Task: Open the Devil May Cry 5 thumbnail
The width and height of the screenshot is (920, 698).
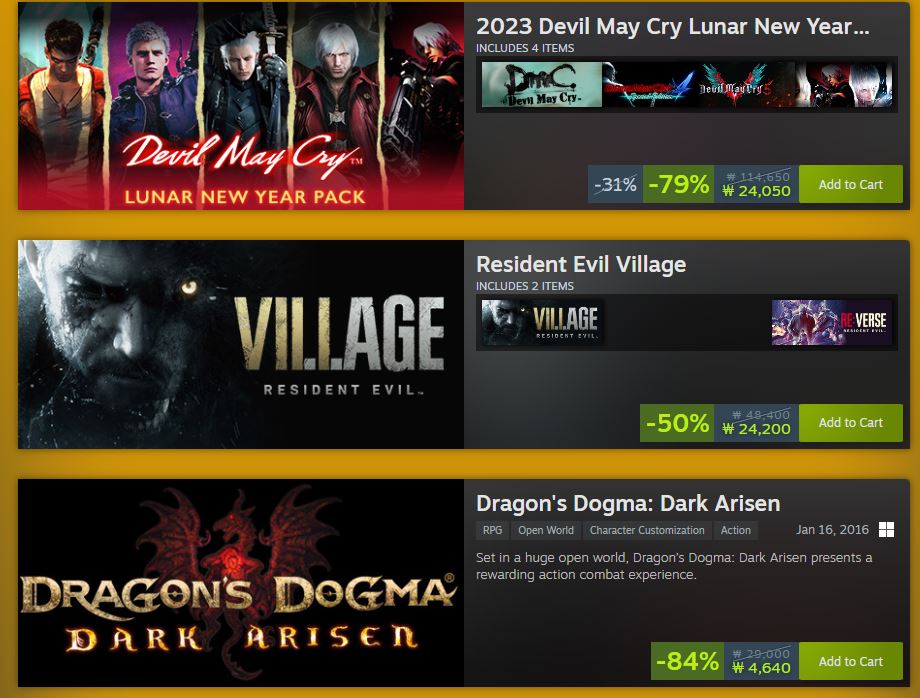Action: pos(746,85)
